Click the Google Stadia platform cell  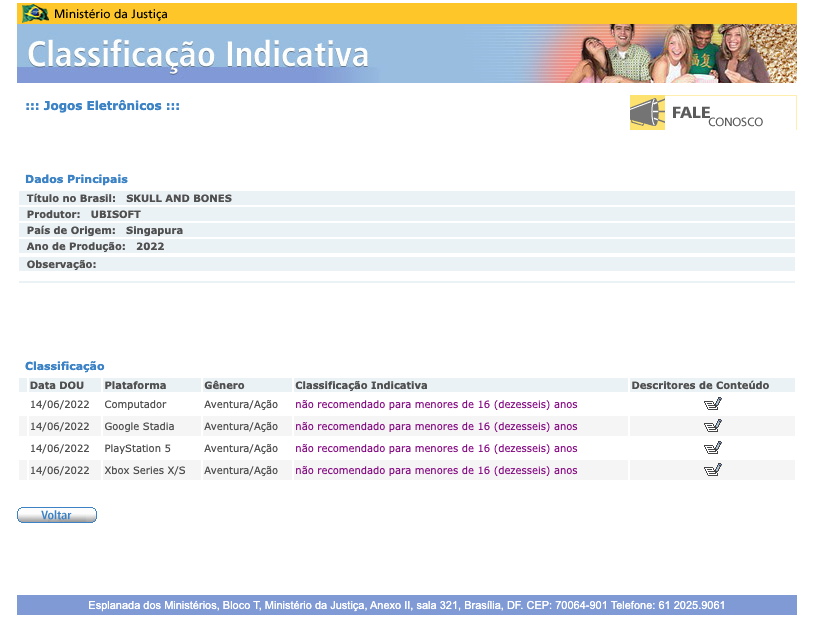point(139,426)
